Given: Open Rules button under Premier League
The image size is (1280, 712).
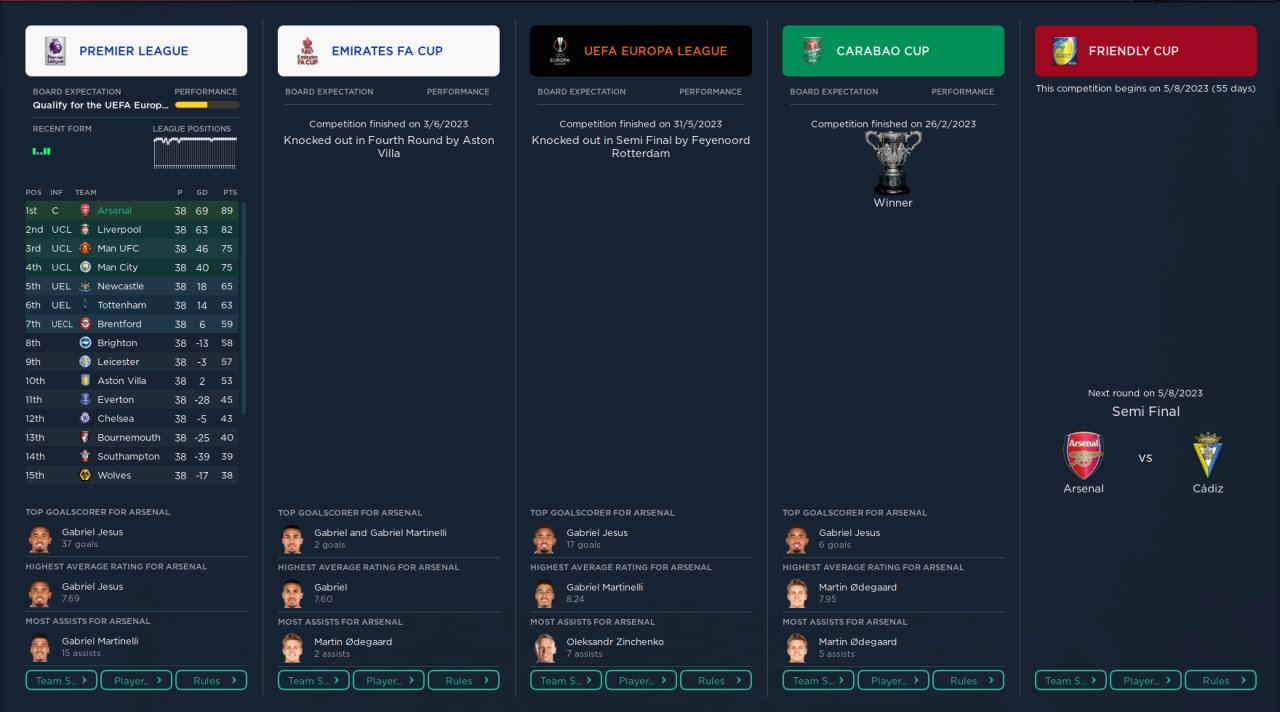Looking at the screenshot, I should (x=211, y=681).
